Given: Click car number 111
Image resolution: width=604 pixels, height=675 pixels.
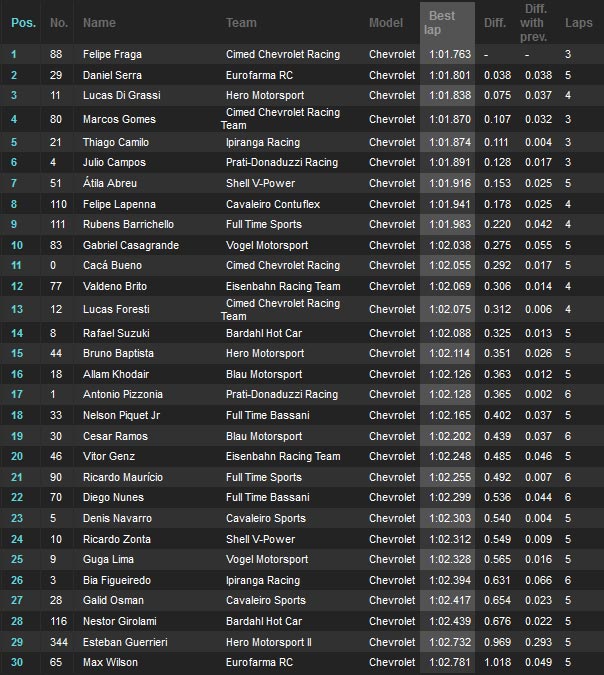Looking at the screenshot, I should click(x=58, y=224).
